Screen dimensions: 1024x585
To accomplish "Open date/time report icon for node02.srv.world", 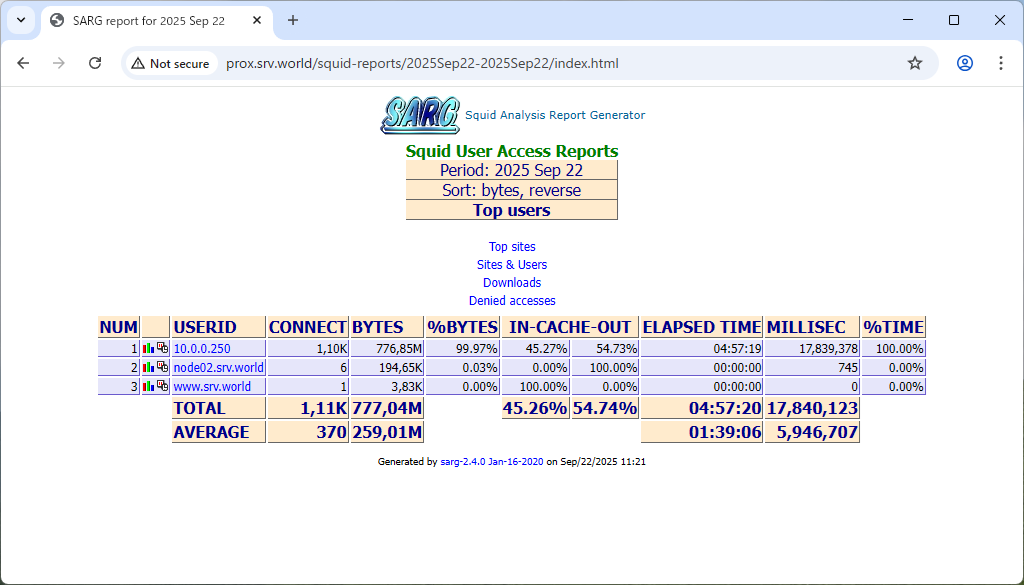I will (x=162, y=367).
